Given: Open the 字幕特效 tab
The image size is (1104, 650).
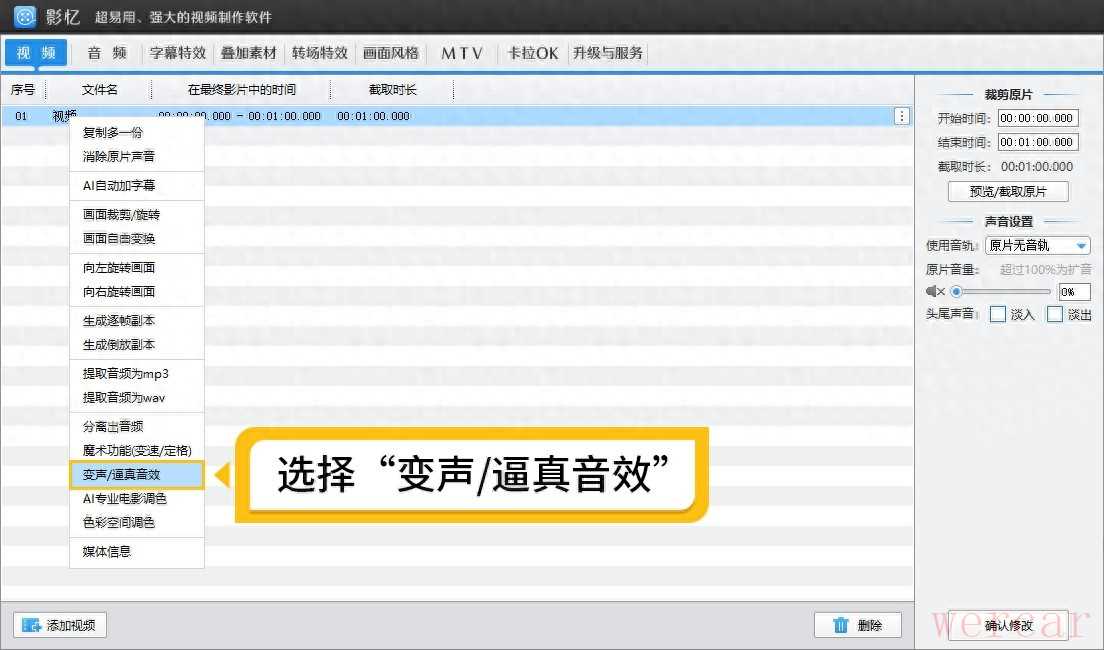Looking at the screenshot, I should (x=178, y=53).
